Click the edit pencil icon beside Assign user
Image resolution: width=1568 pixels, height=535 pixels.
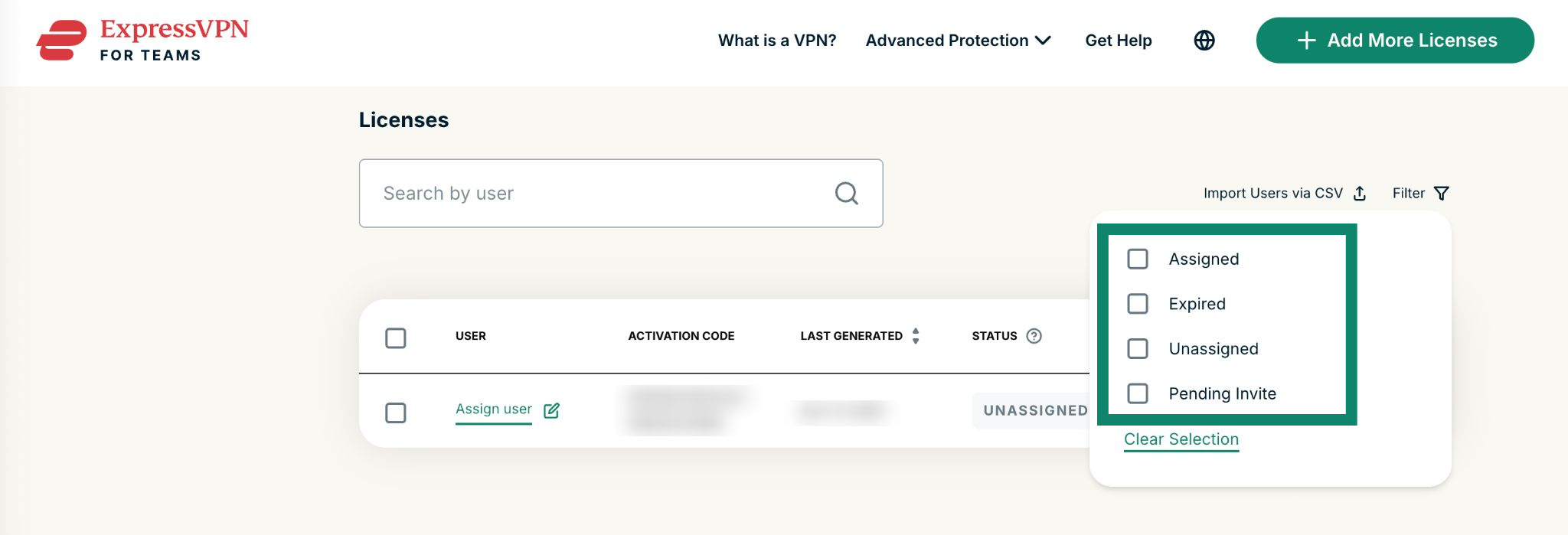click(x=551, y=410)
